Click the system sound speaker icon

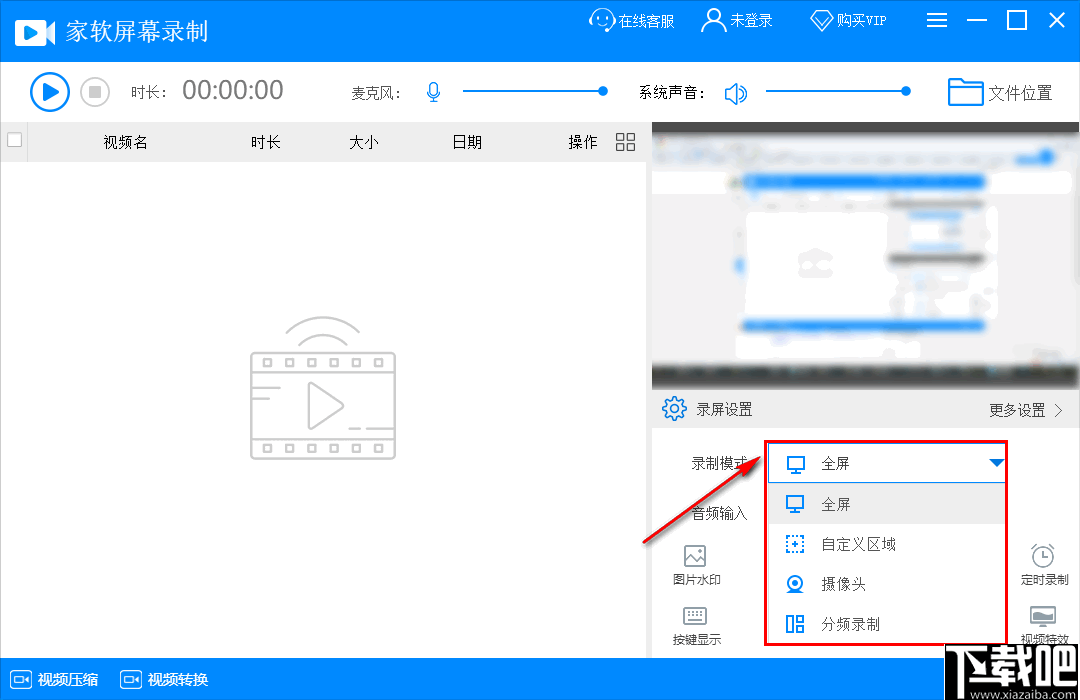click(x=737, y=92)
